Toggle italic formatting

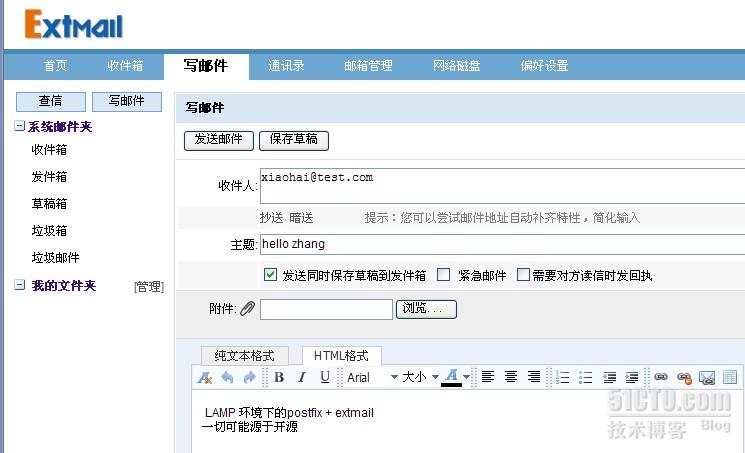click(x=302, y=377)
